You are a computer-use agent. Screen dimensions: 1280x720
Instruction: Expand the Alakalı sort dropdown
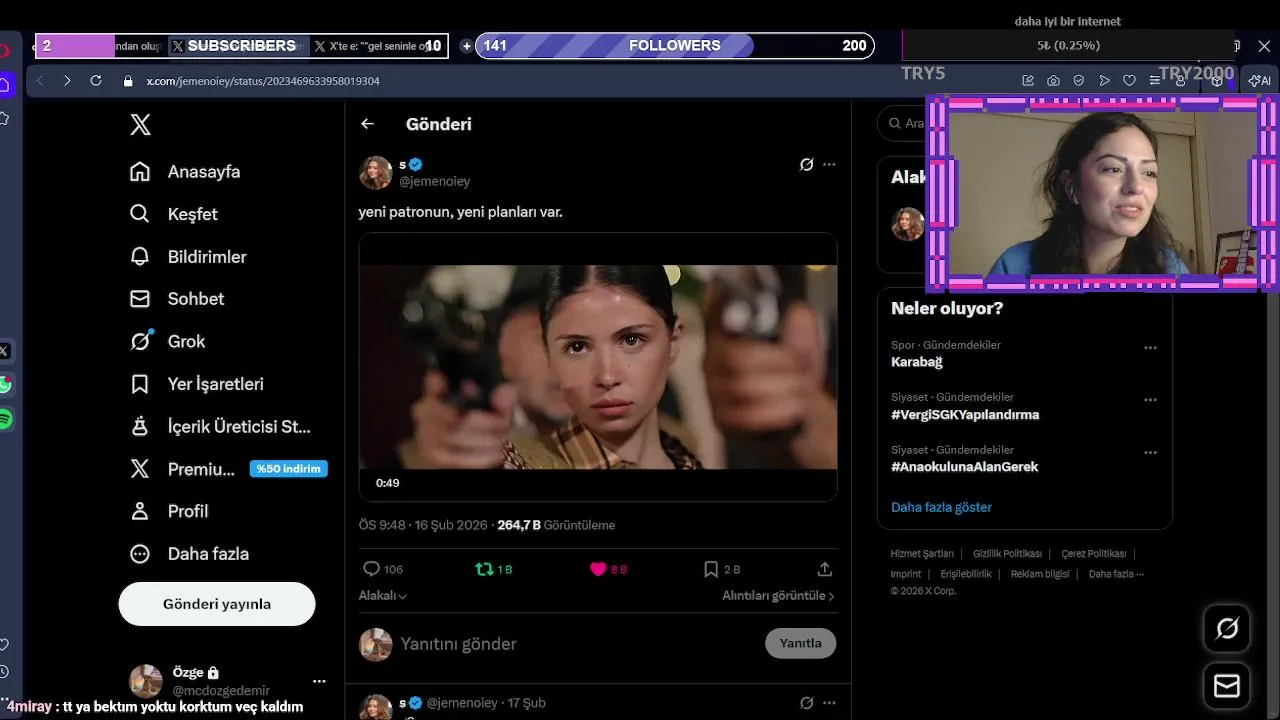click(383, 596)
